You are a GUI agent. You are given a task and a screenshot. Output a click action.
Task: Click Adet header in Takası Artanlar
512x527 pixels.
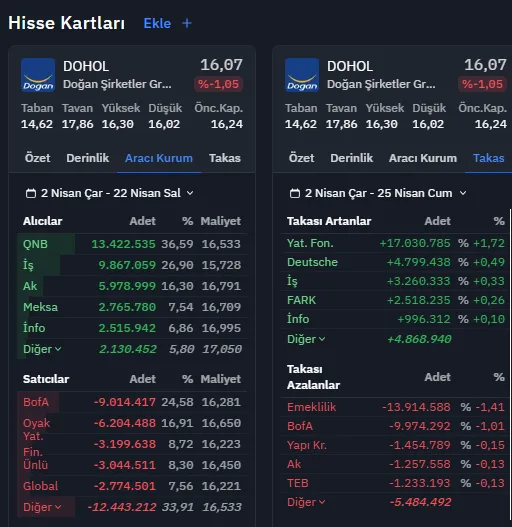[x=437, y=221]
